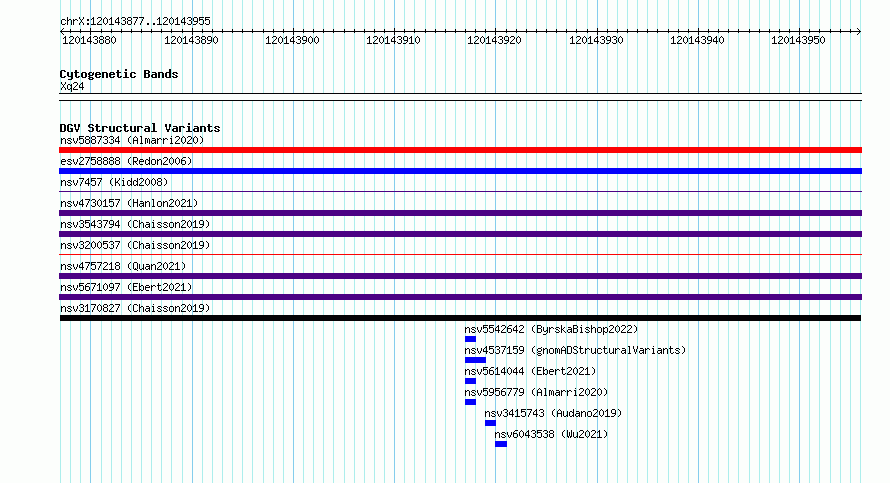Click the small blue bar under nsv5614044
This screenshot has height=483, width=890.
click(470, 381)
